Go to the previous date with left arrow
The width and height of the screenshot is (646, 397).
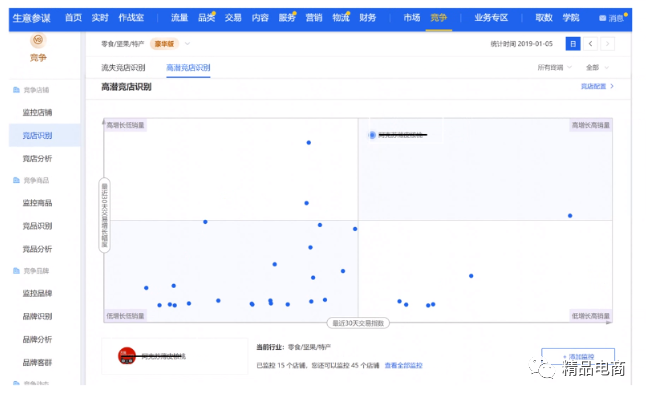(590, 44)
